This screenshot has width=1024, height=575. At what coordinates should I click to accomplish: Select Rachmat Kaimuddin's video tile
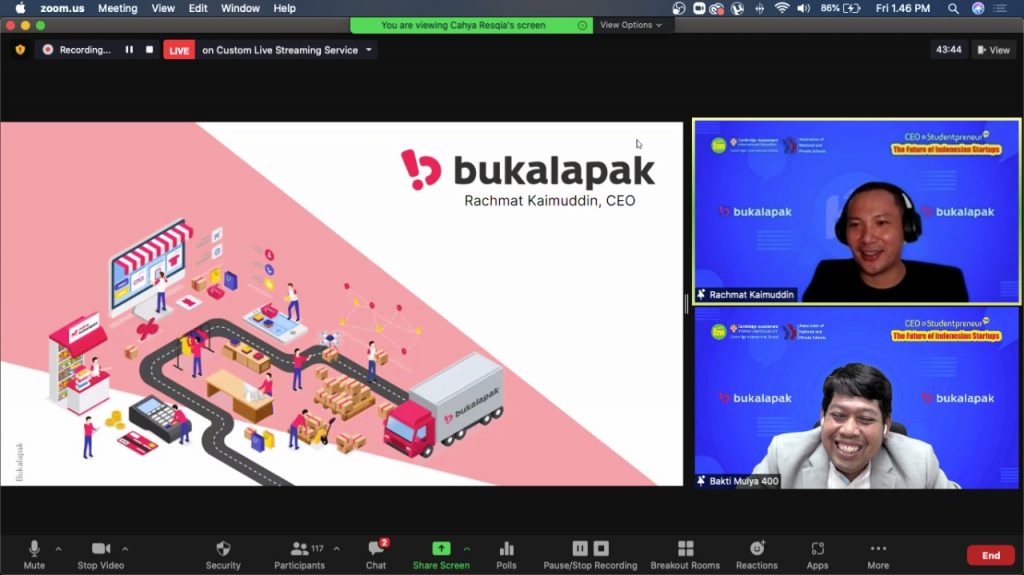click(x=856, y=211)
